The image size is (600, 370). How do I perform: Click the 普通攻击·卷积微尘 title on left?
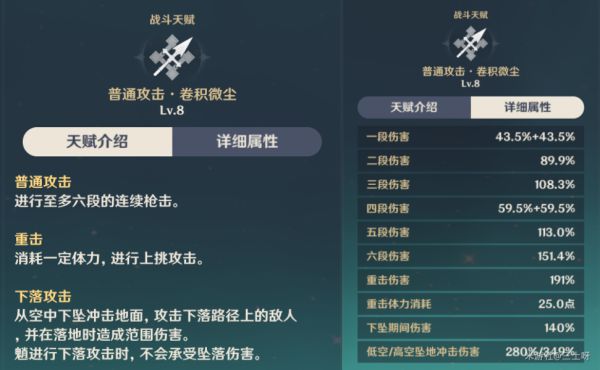(x=172, y=94)
